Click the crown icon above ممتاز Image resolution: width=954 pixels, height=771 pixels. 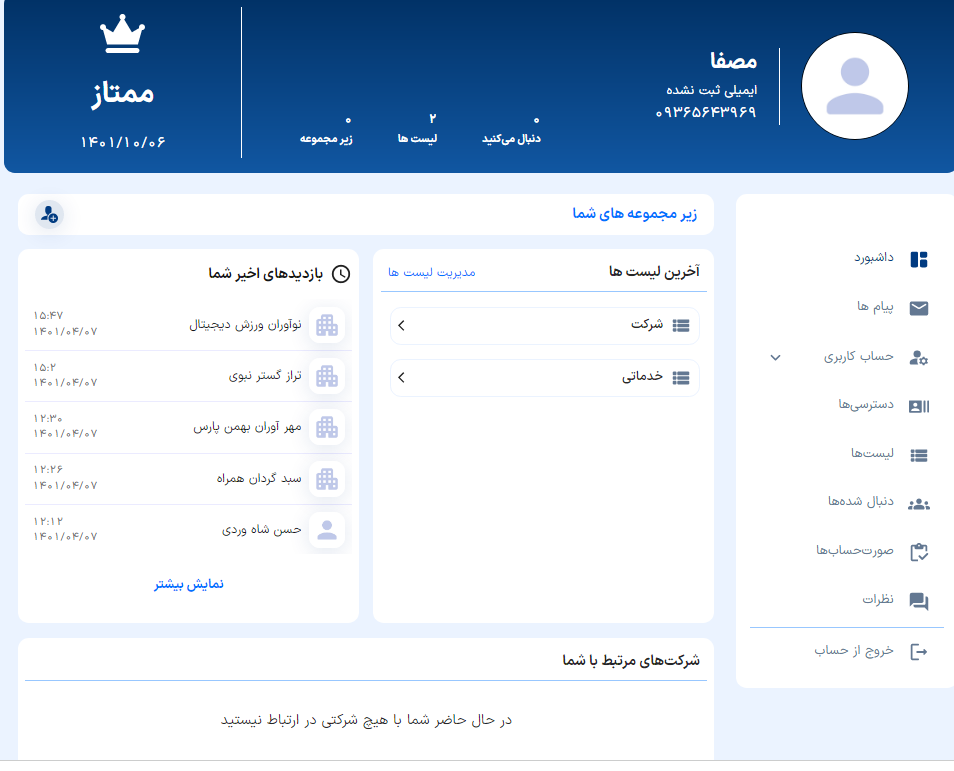[x=123, y=36]
